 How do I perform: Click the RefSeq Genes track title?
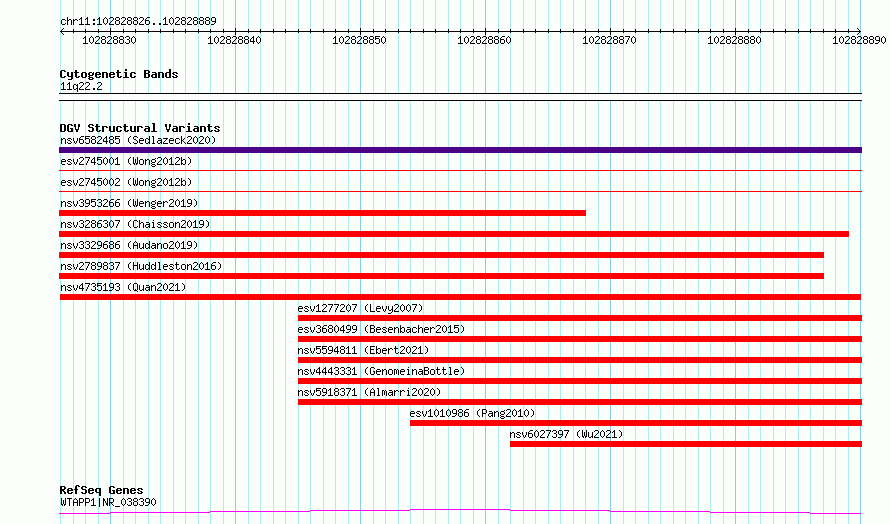pyautogui.click(x=101, y=490)
